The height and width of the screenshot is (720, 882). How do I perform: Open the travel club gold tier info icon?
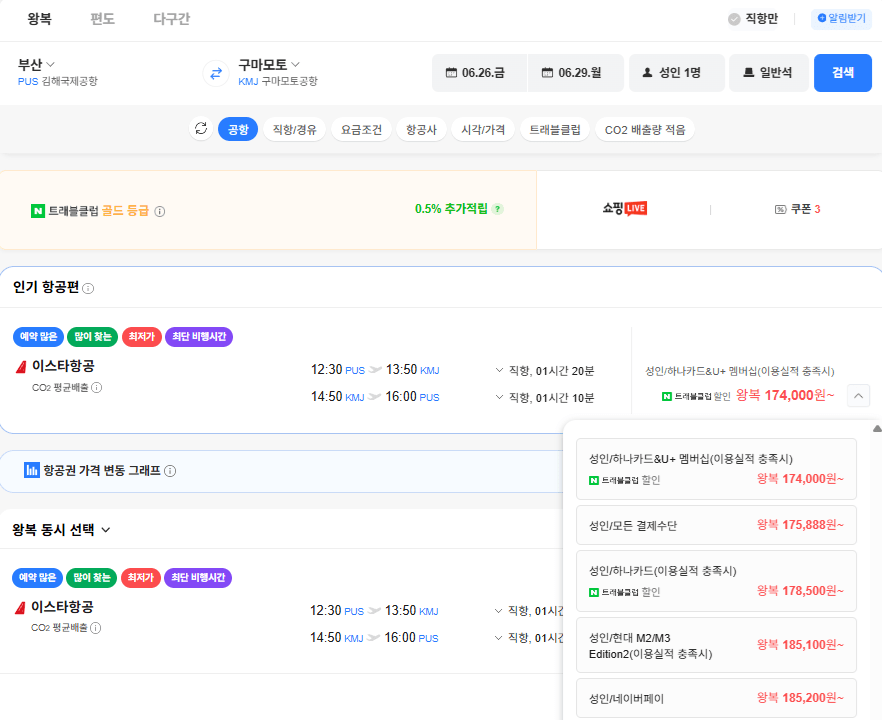(160, 212)
